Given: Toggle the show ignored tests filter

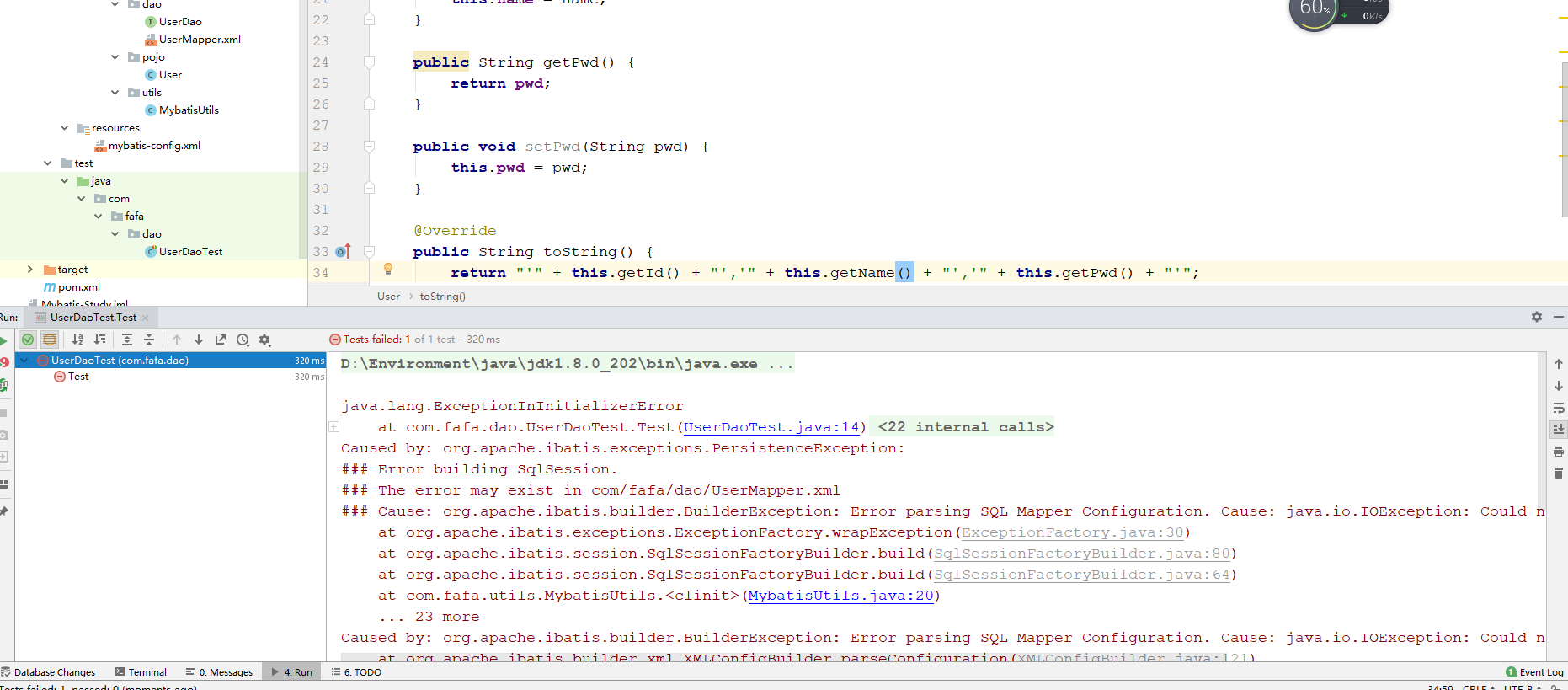Looking at the screenshot, I should coord(50,340).
